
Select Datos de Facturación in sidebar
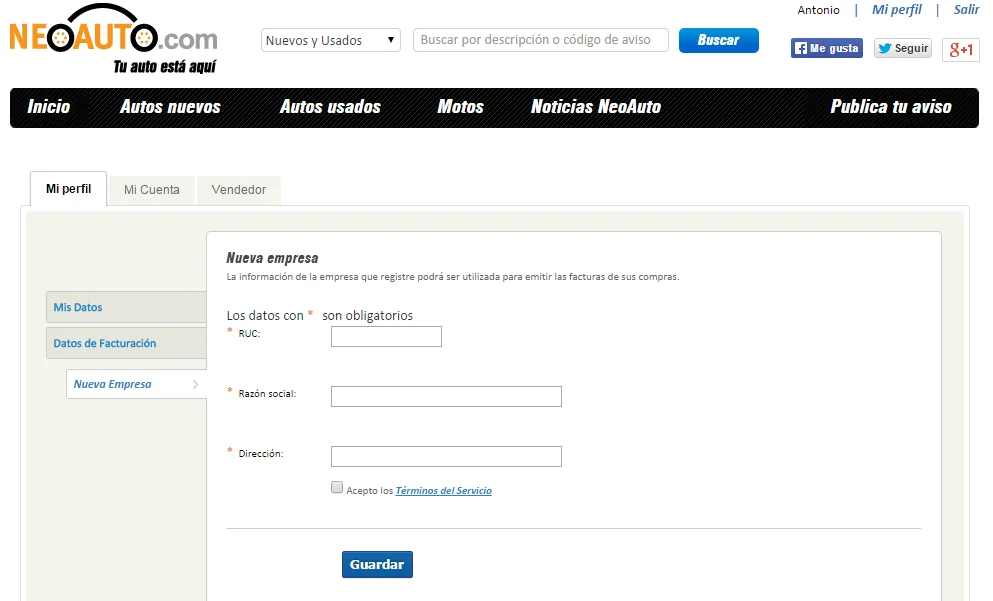pyautogui.click(x=105, y=343)
